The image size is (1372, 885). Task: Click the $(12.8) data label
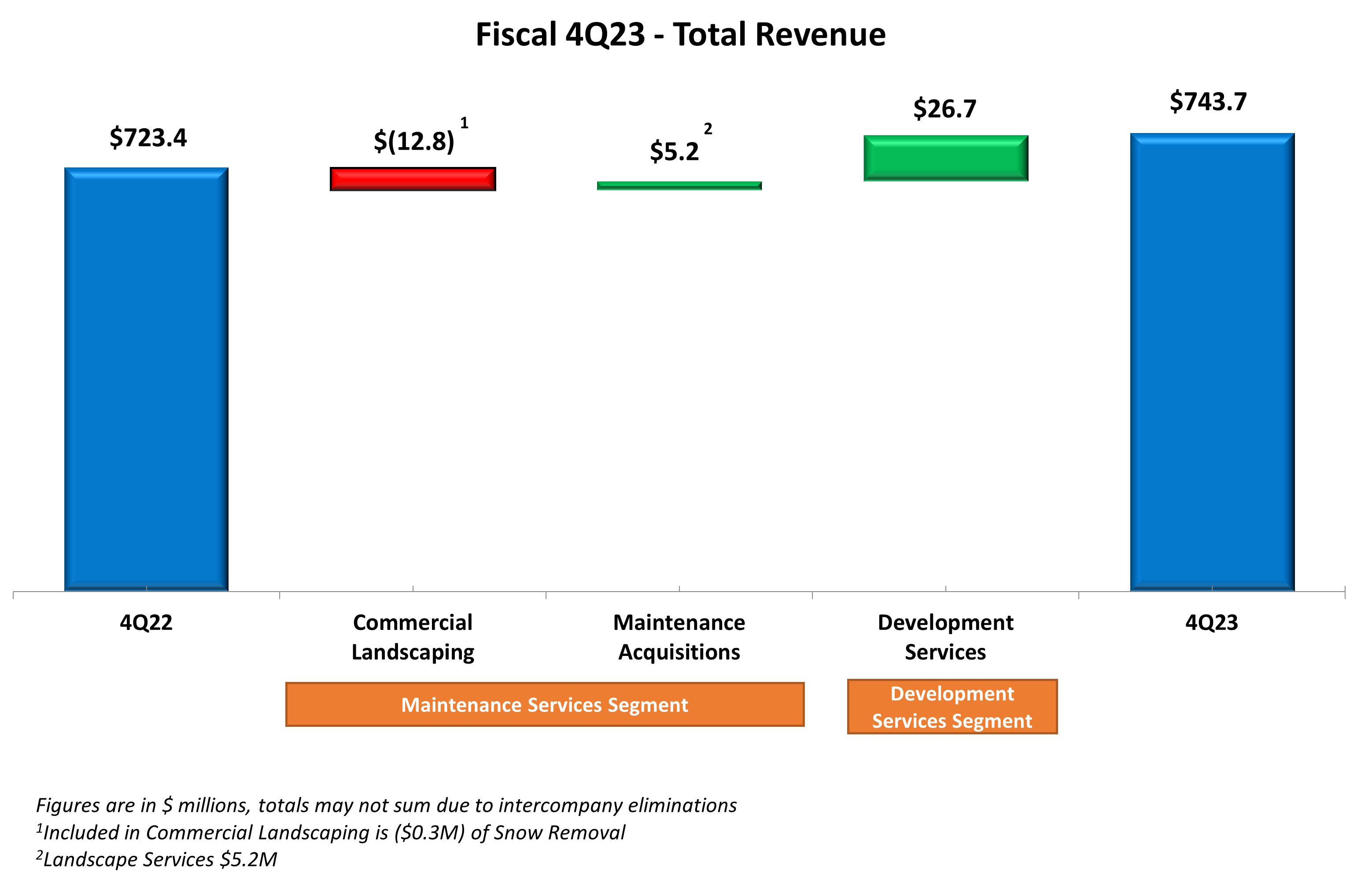coord(413,141)
